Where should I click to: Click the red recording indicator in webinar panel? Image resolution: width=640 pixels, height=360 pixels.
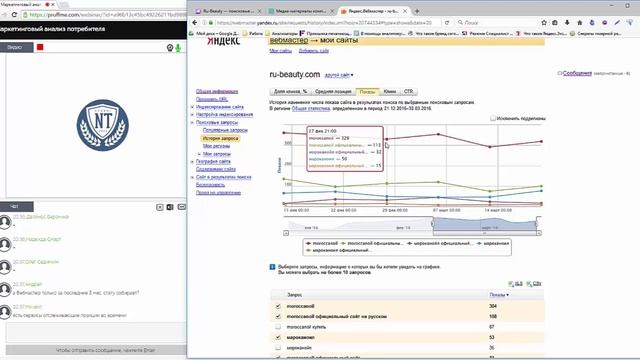(40, 47)
